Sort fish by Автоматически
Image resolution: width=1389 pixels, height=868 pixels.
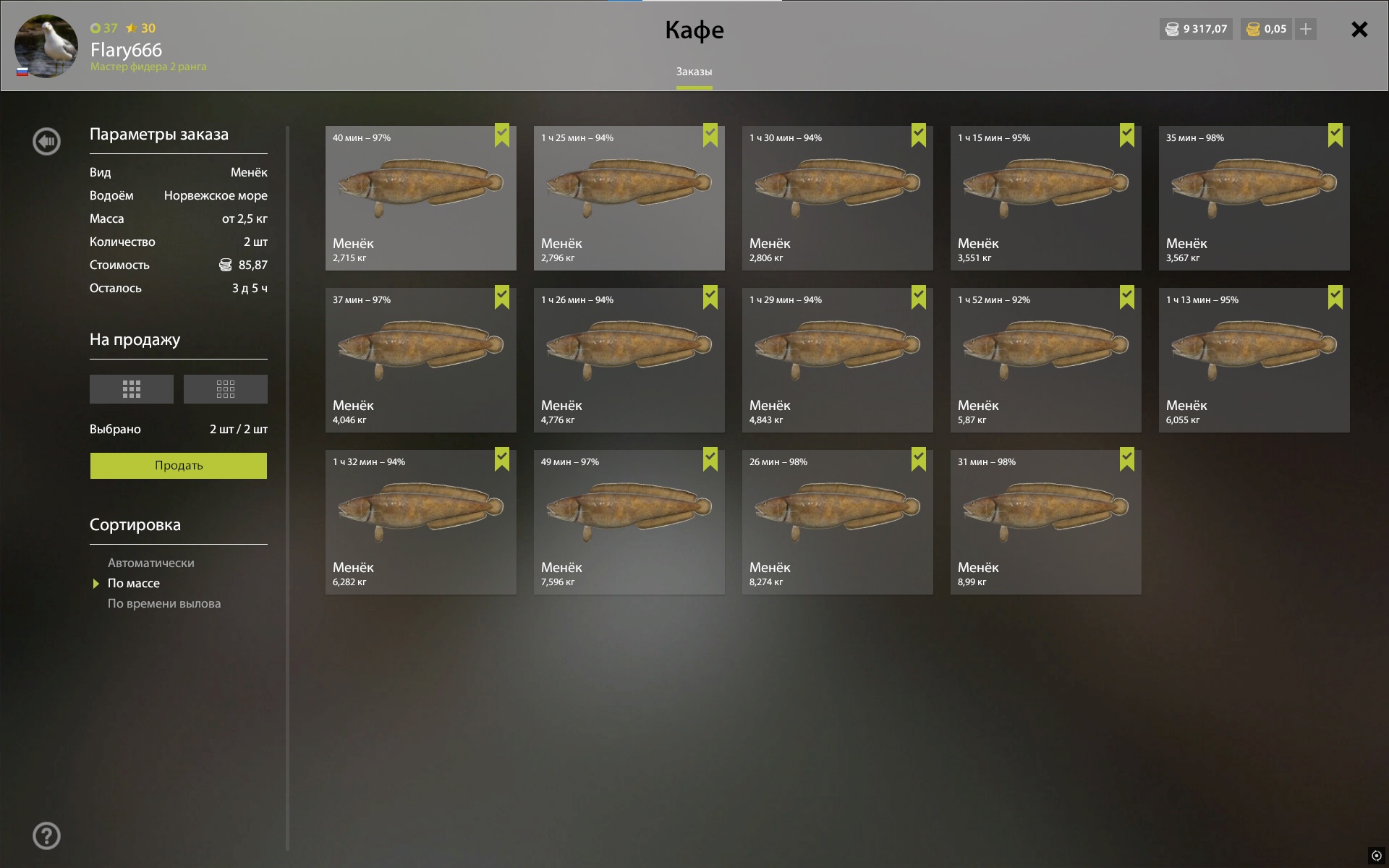[151, 563]
